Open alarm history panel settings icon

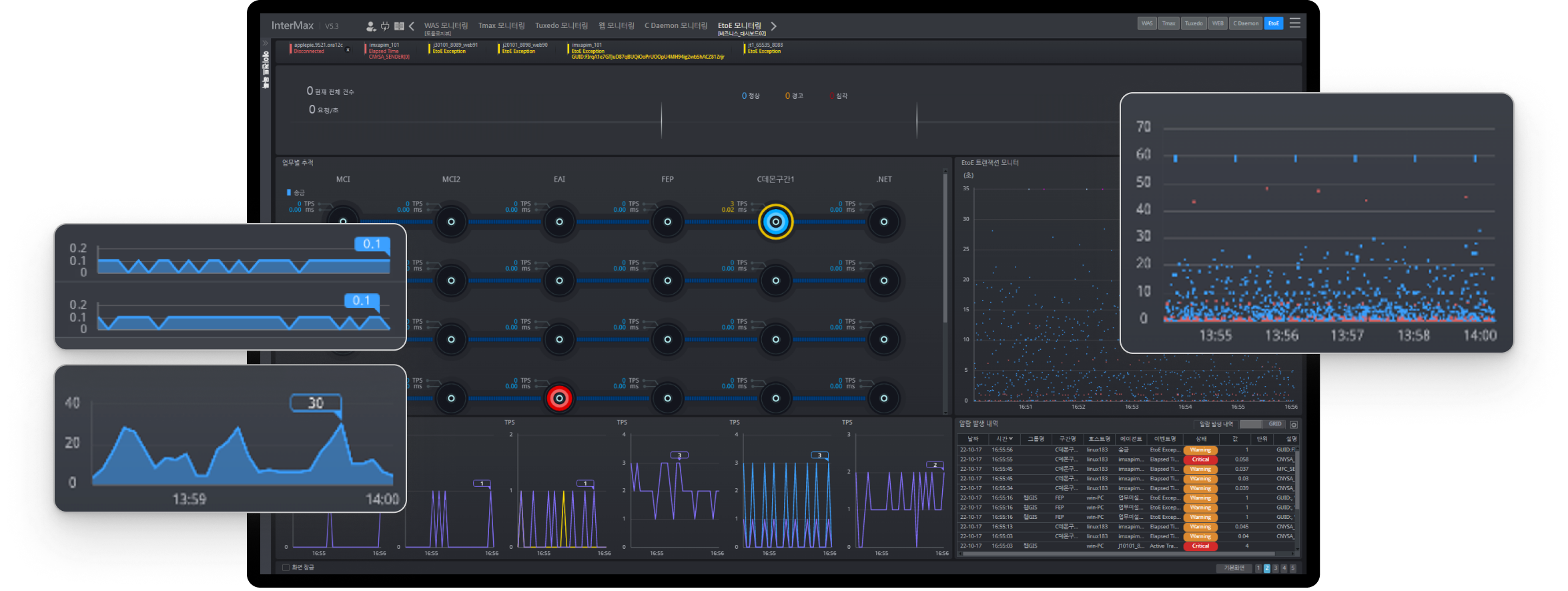pyautogui.click(x=1294, y=425)
